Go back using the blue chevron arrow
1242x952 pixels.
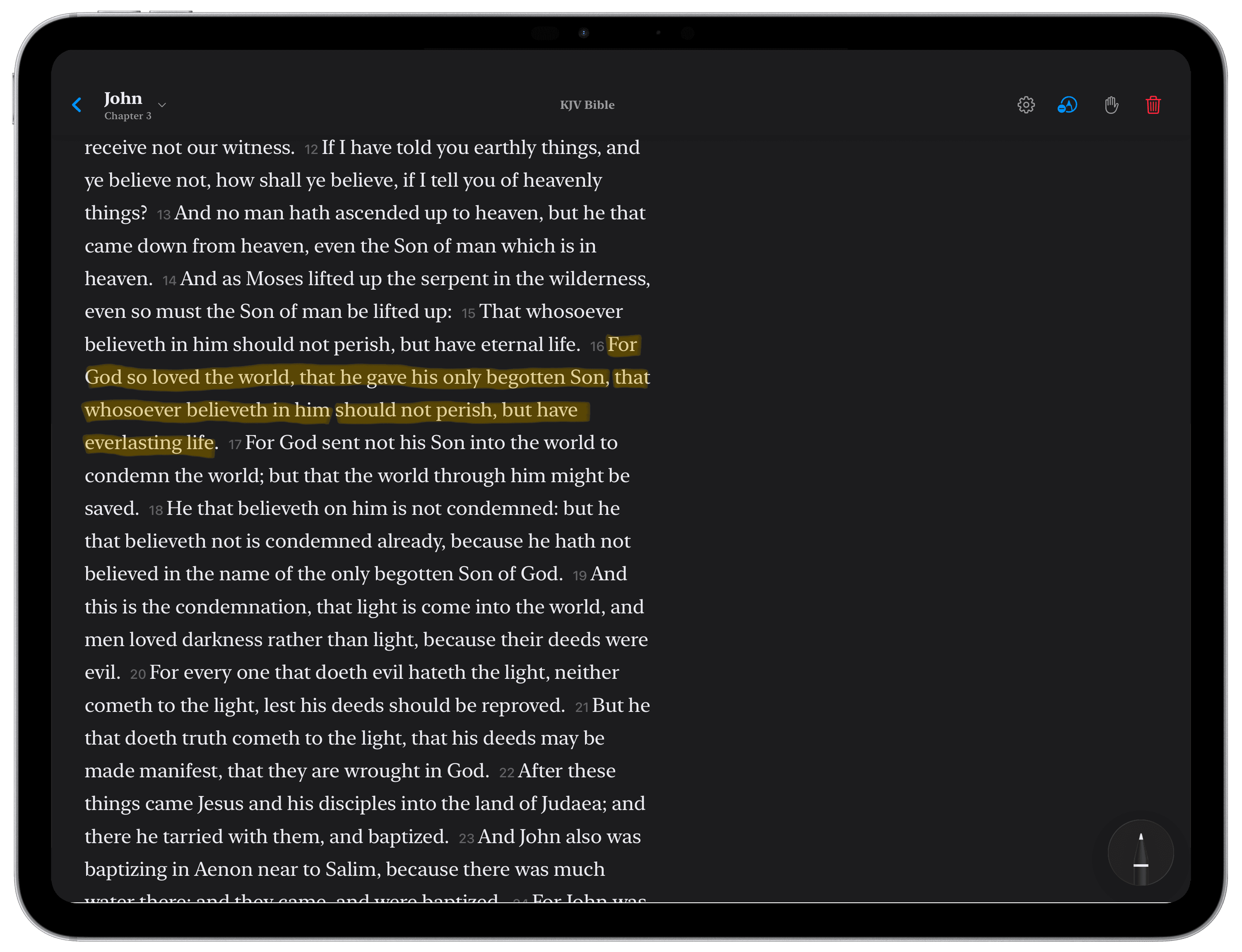click(77, 105)
